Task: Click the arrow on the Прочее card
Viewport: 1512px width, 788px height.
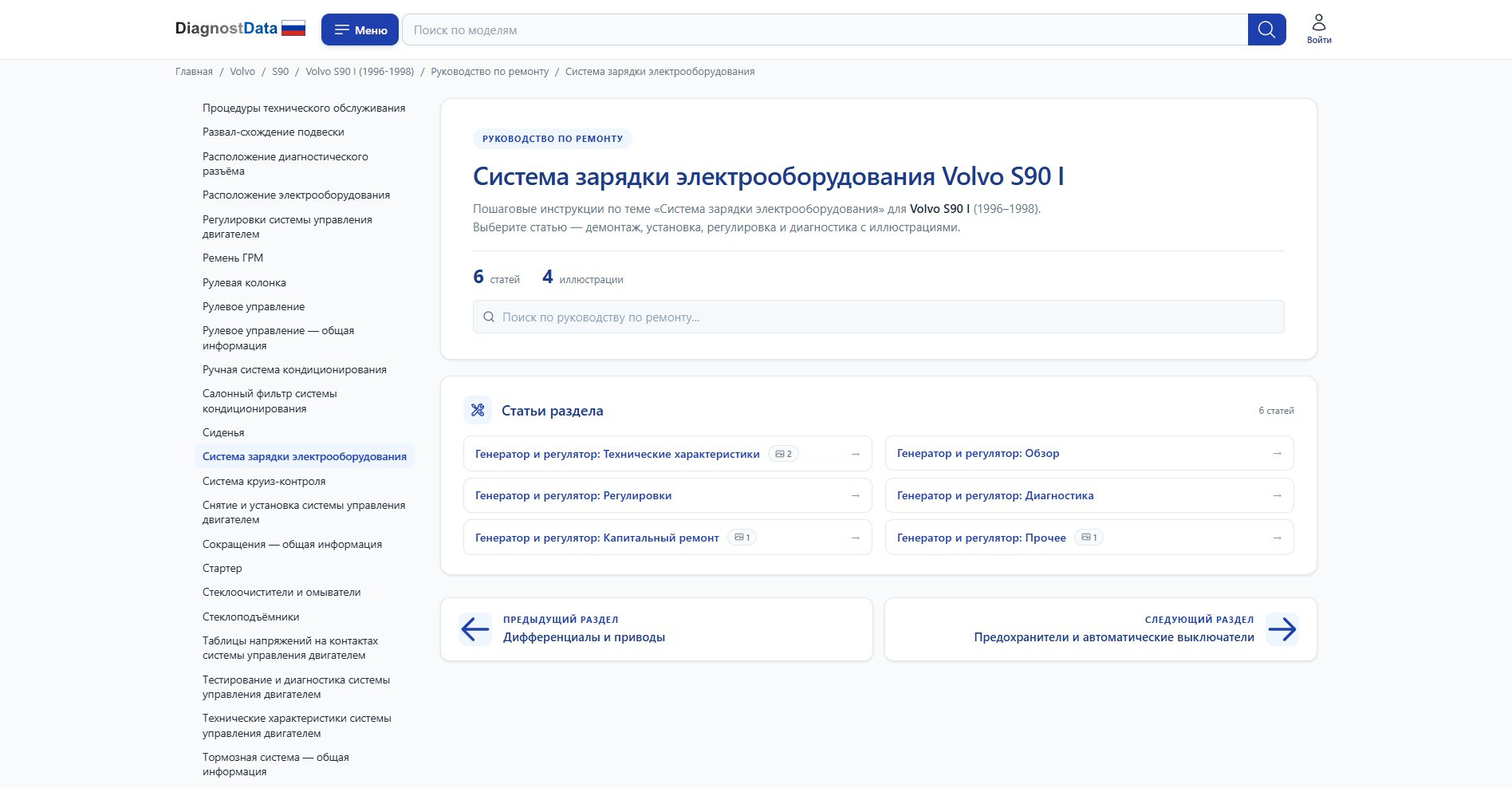Action: (x=1277, y=538)
